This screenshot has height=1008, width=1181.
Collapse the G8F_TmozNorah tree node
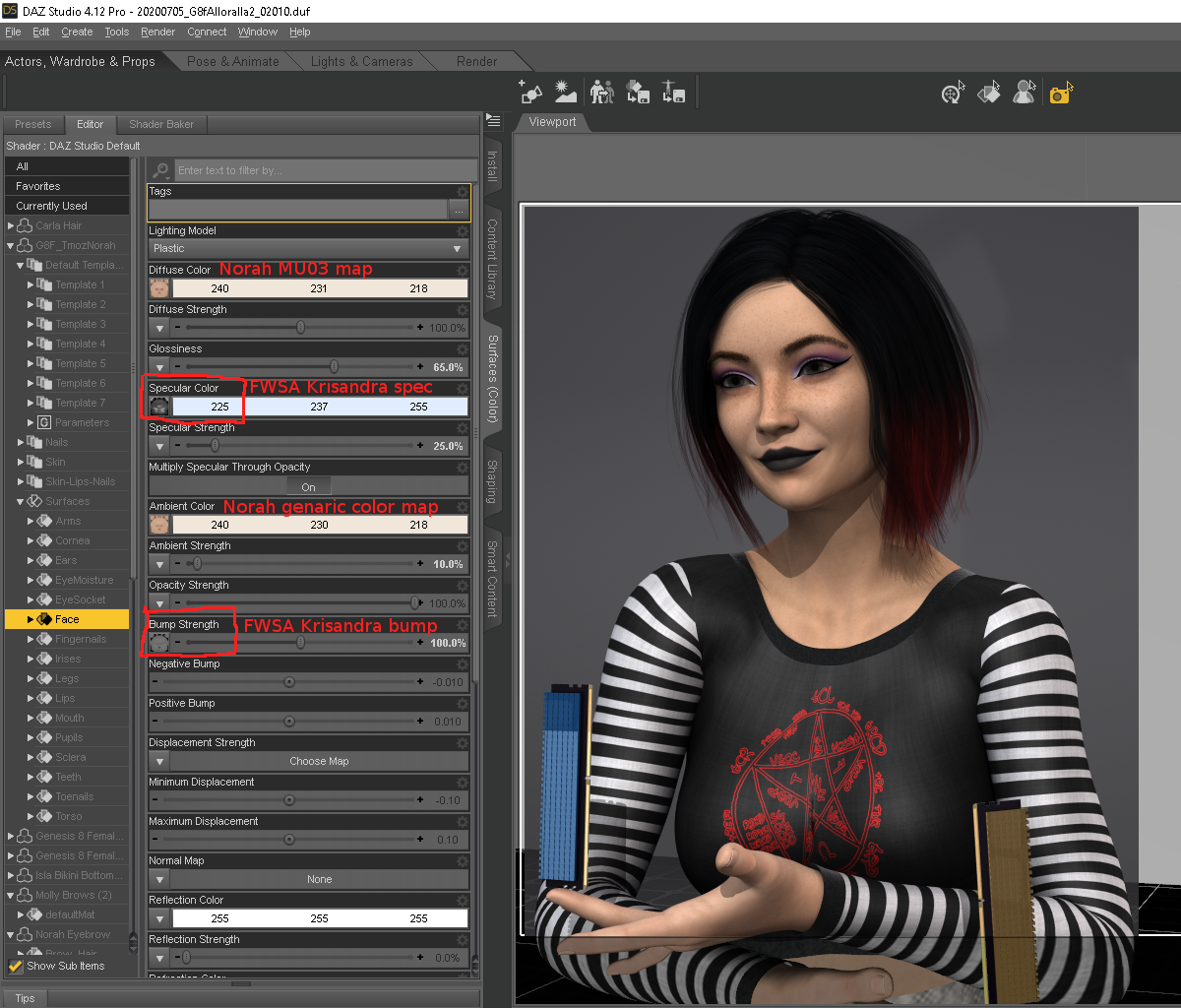(x=11, y=245)
